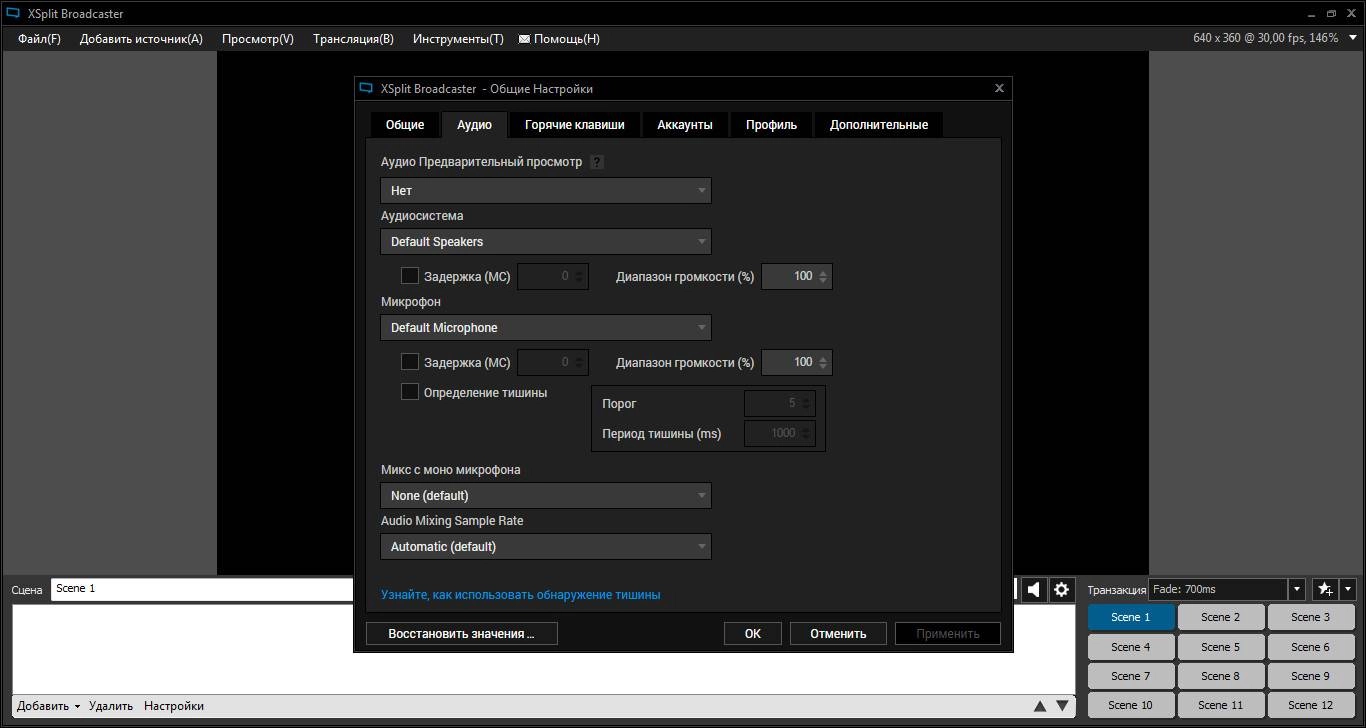
Task: Open the Инструменты(T) menu
Action: pyautogui.click(x=458, y=39)
